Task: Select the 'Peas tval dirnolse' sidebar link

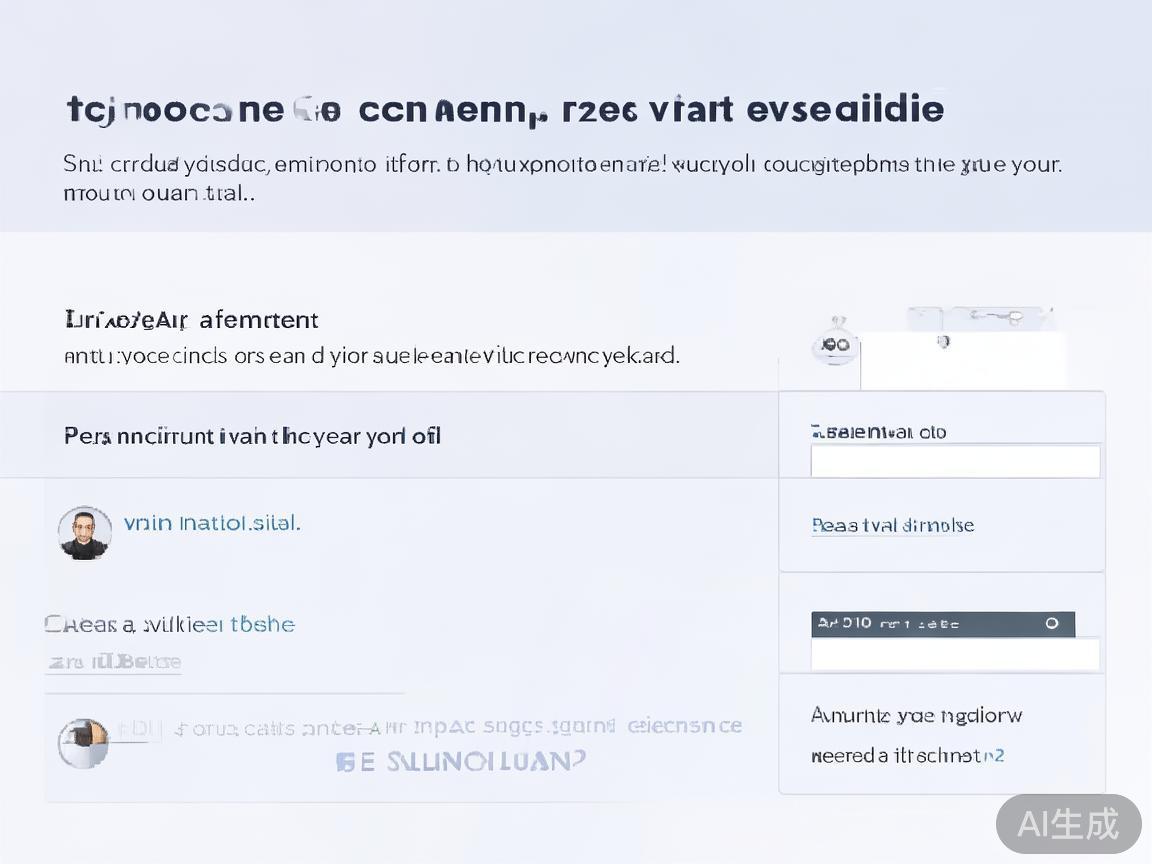Action: tap(892, 526)
